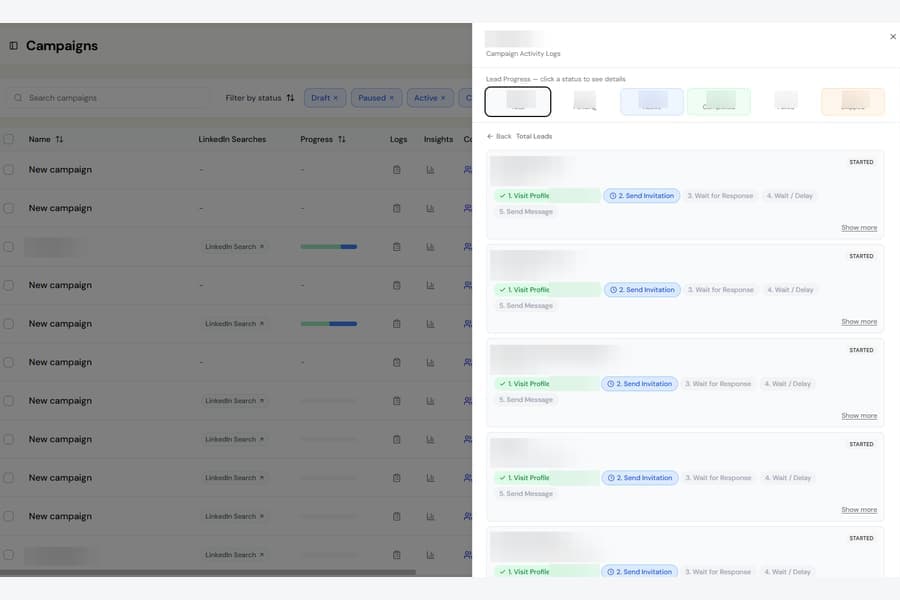This screenshot has height=600, width=900.
Task: Click 5. Send Message in the topmost lead card
Action: coord(526,212)
